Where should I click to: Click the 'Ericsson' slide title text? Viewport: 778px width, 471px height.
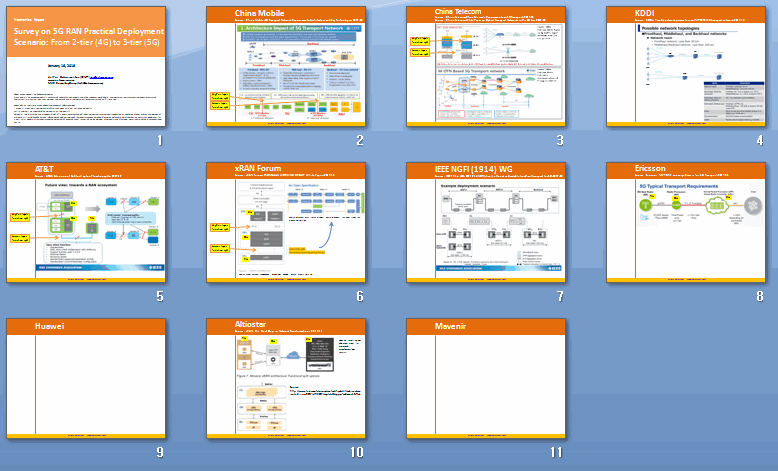point(650,168)
